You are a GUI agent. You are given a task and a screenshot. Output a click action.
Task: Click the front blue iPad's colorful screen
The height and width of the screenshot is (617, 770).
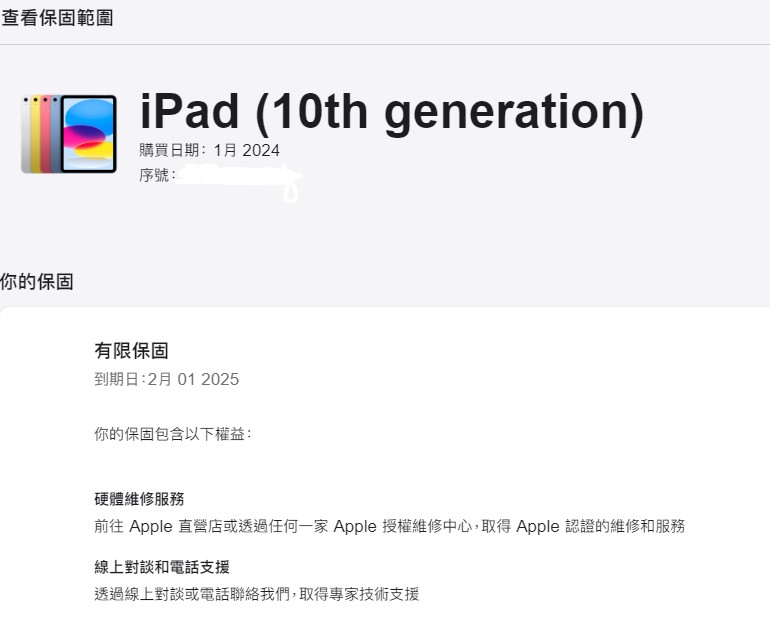coord(88,134)
